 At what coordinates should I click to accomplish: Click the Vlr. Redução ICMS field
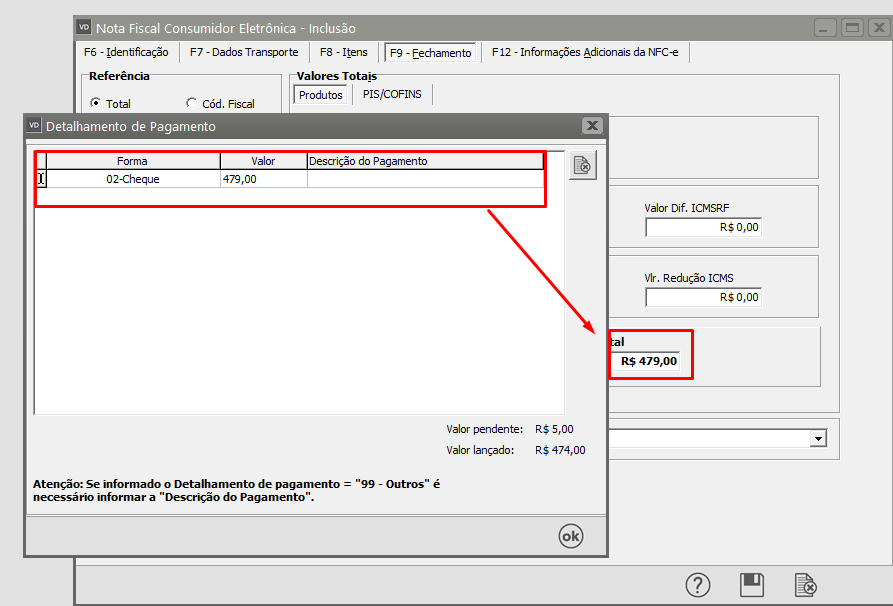[x=704, y=297]
